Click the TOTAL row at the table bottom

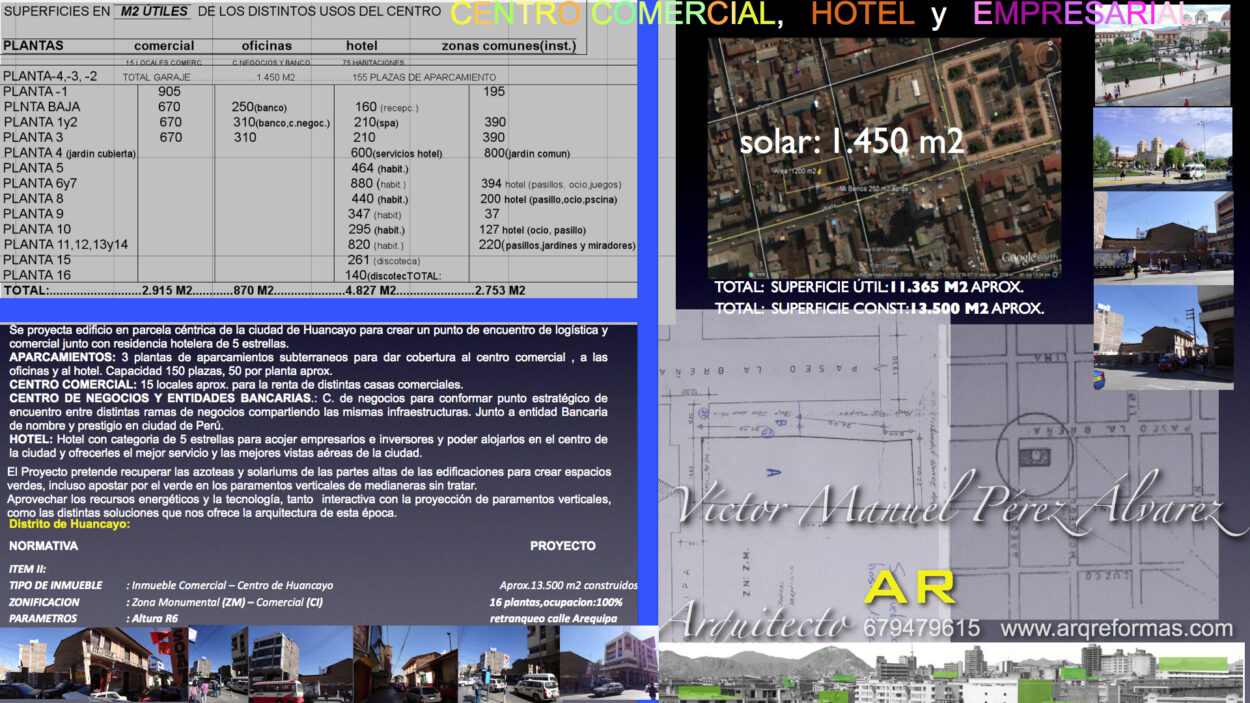264,290
